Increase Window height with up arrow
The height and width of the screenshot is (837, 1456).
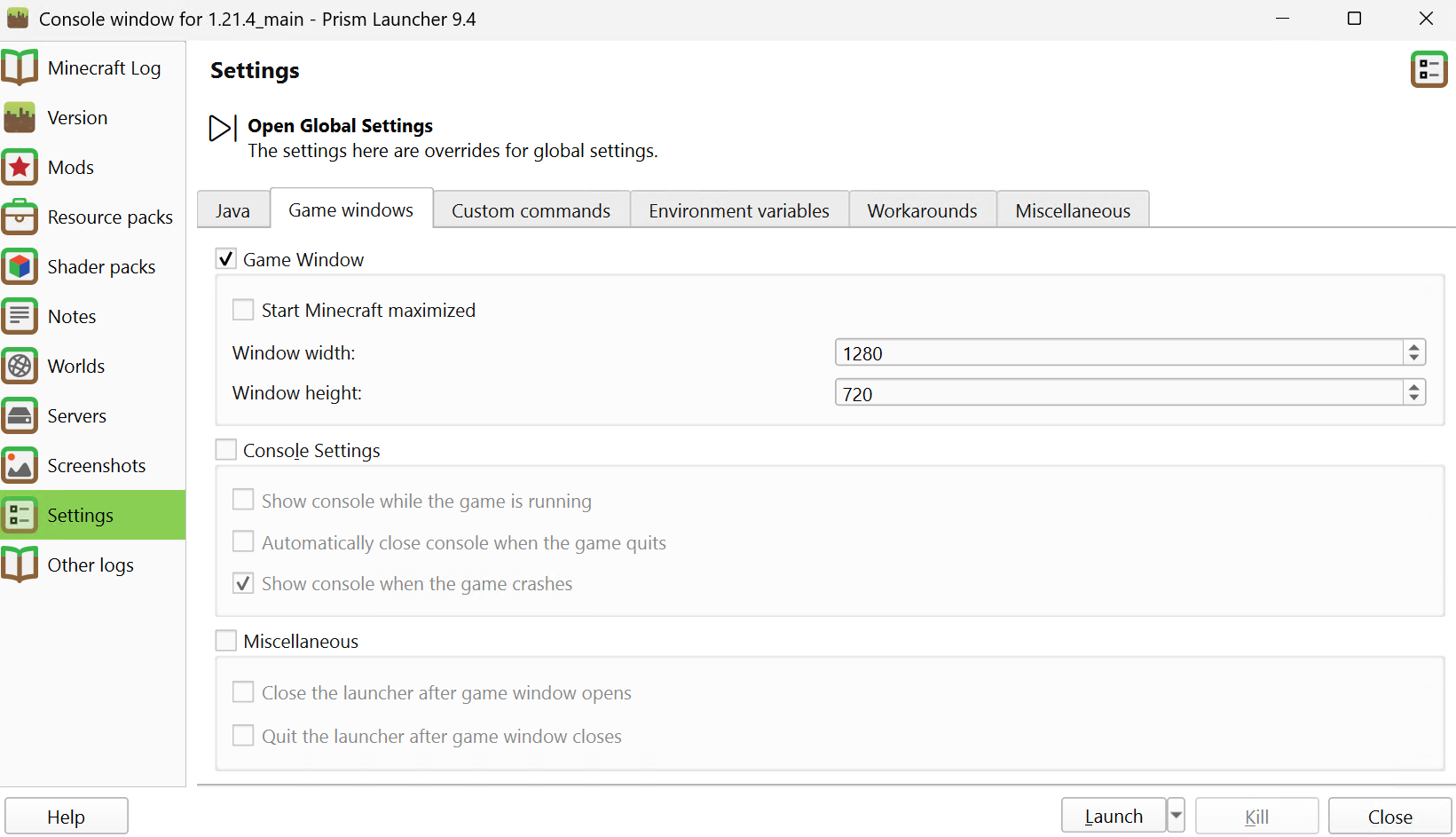coord(1414,387)
